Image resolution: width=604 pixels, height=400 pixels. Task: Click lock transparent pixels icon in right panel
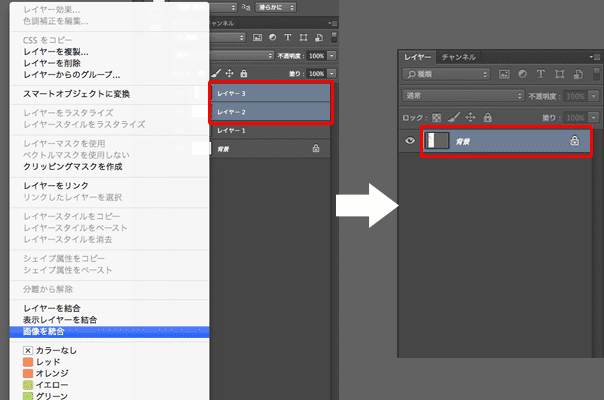click(436, 117)
